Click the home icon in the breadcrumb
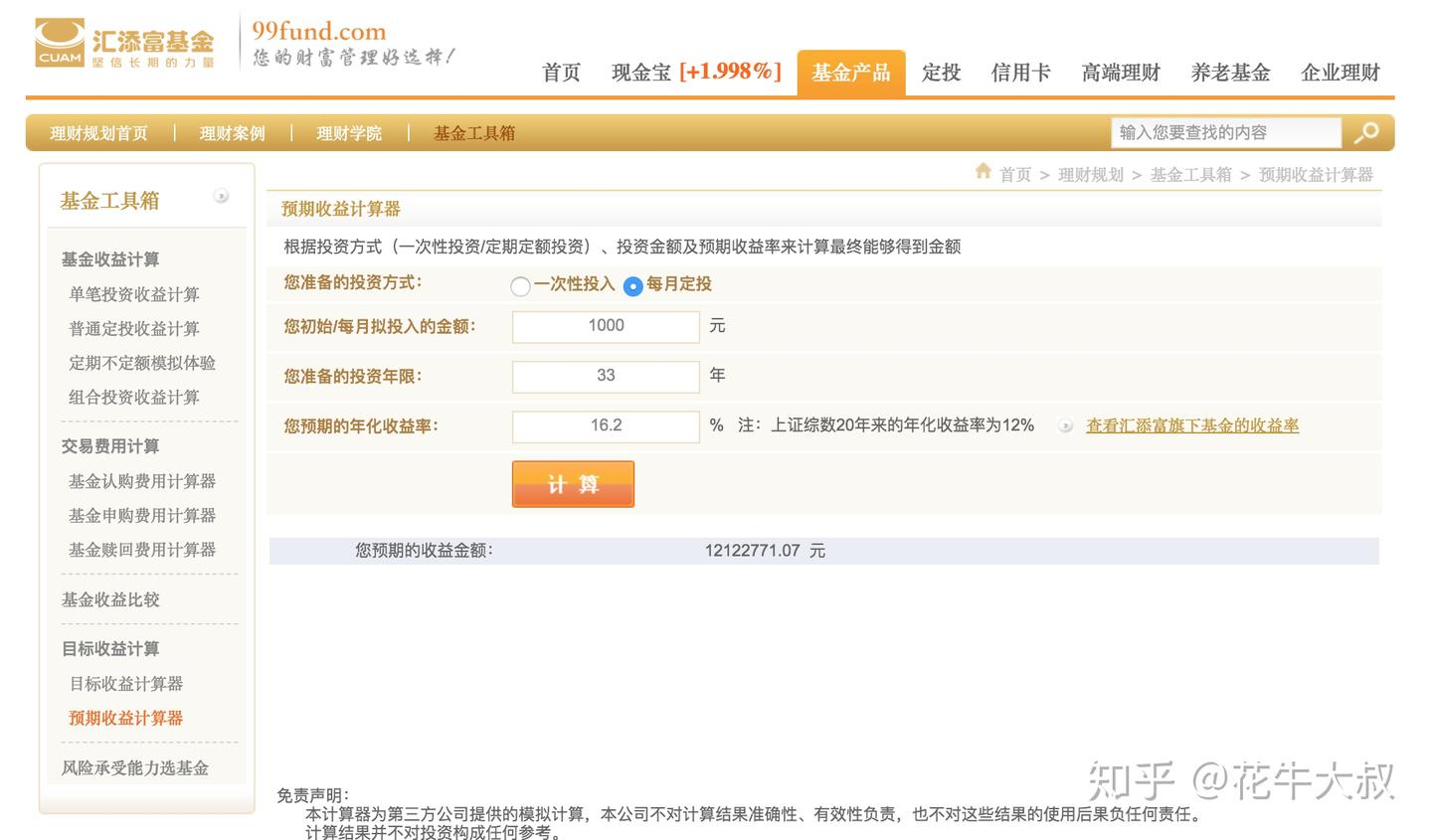 pyautogui.click(x=983, y=172)
